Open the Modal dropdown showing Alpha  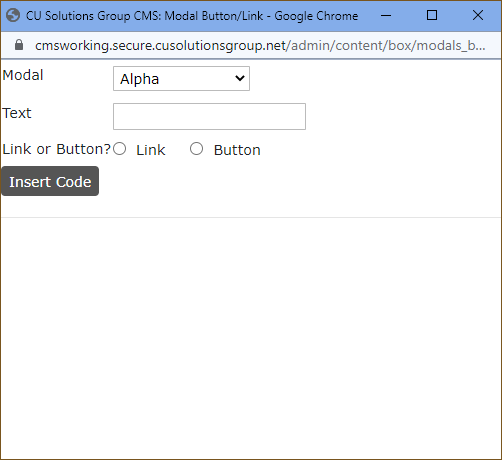pos(181,79)
